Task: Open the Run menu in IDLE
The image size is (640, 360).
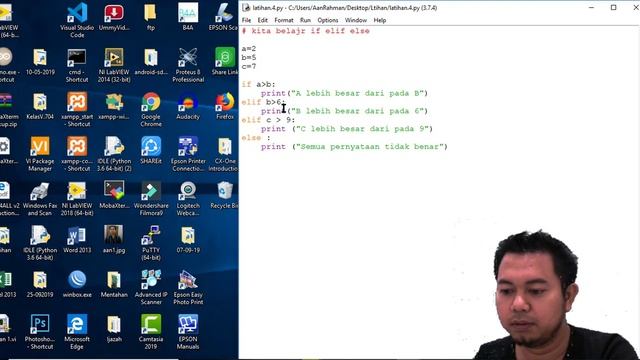Action: click(x=305, y=20)
